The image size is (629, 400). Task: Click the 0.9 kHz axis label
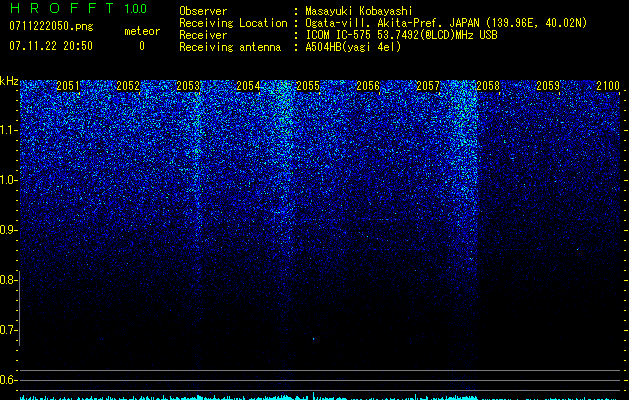pos(9,230)
